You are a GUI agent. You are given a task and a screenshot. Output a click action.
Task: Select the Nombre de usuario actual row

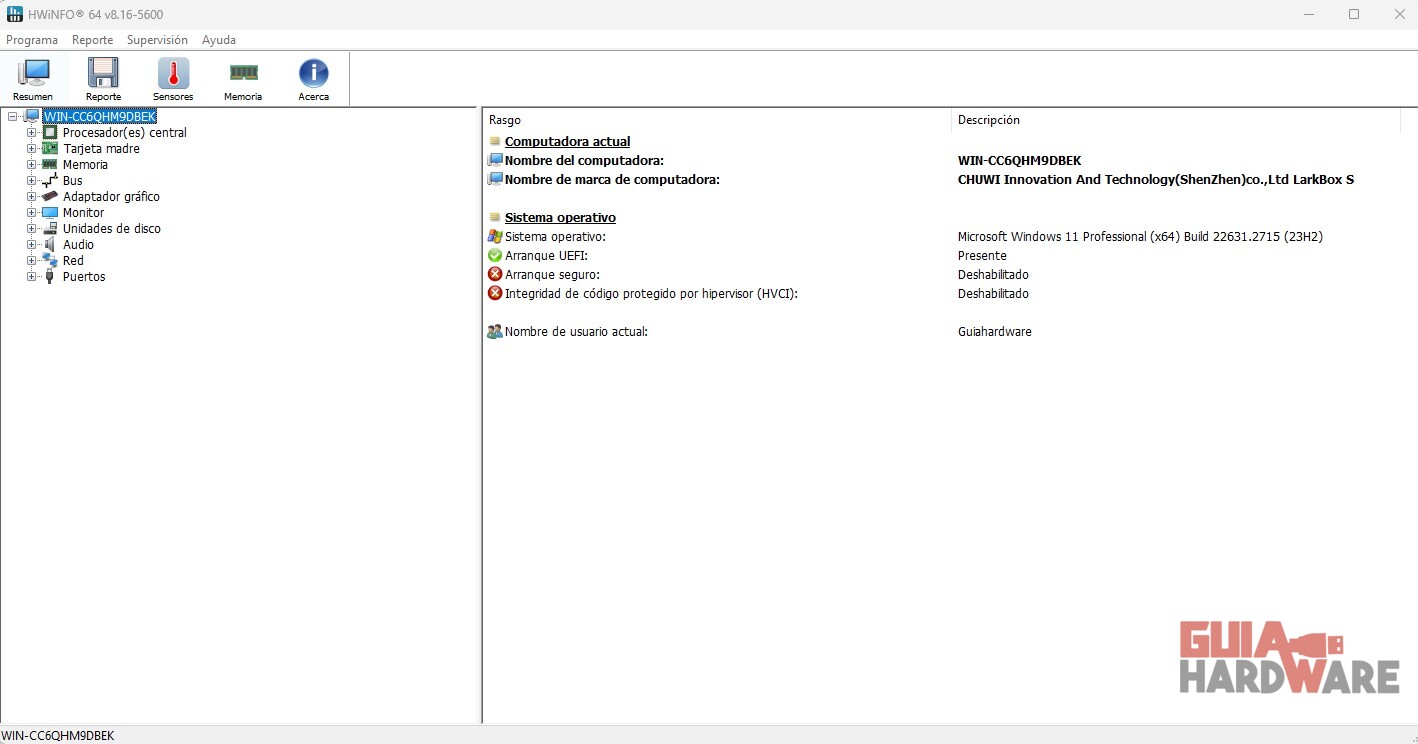click(x=576, y=332)
